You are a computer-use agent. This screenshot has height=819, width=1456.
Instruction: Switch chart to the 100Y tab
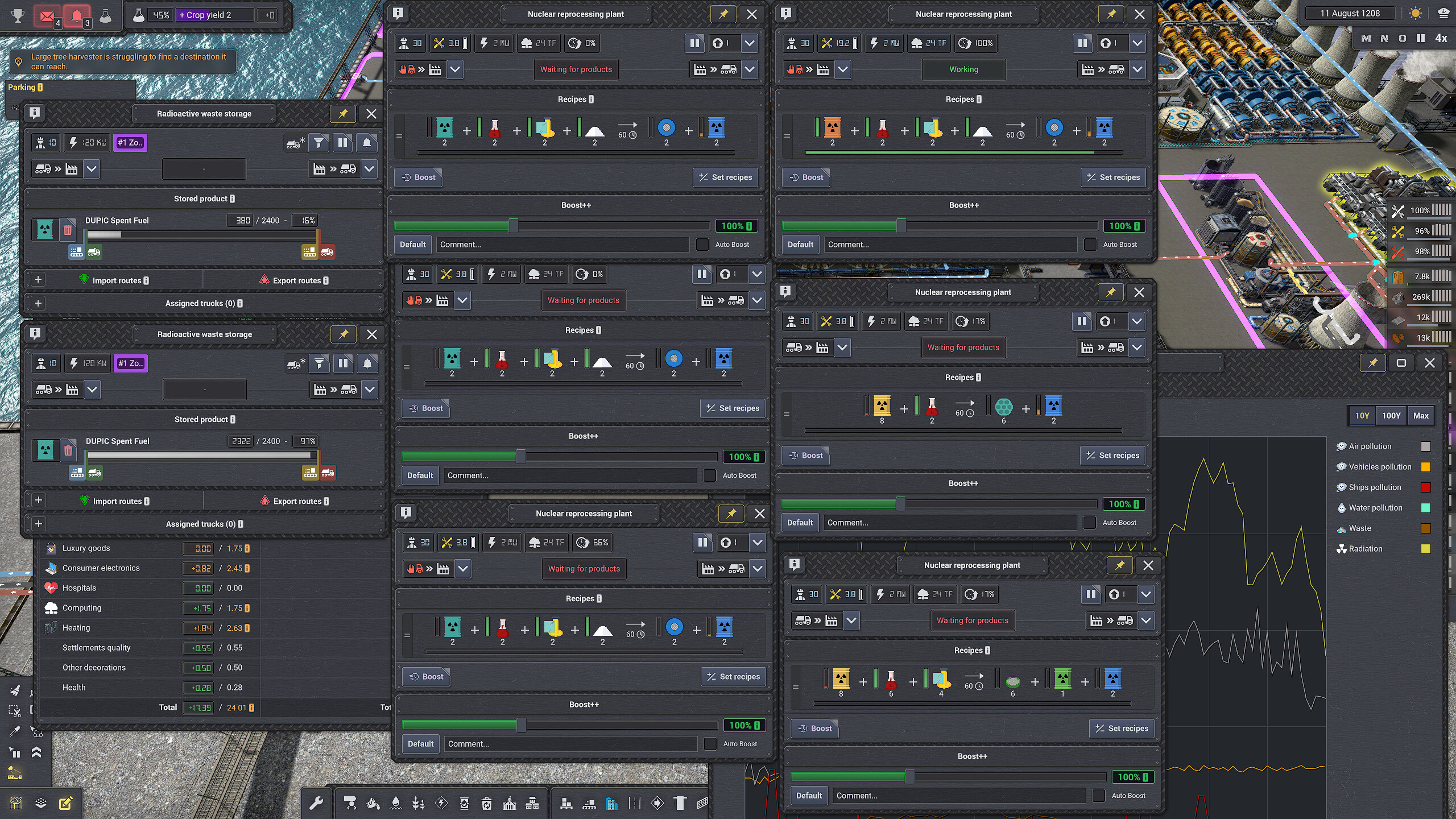[1391, 416]
